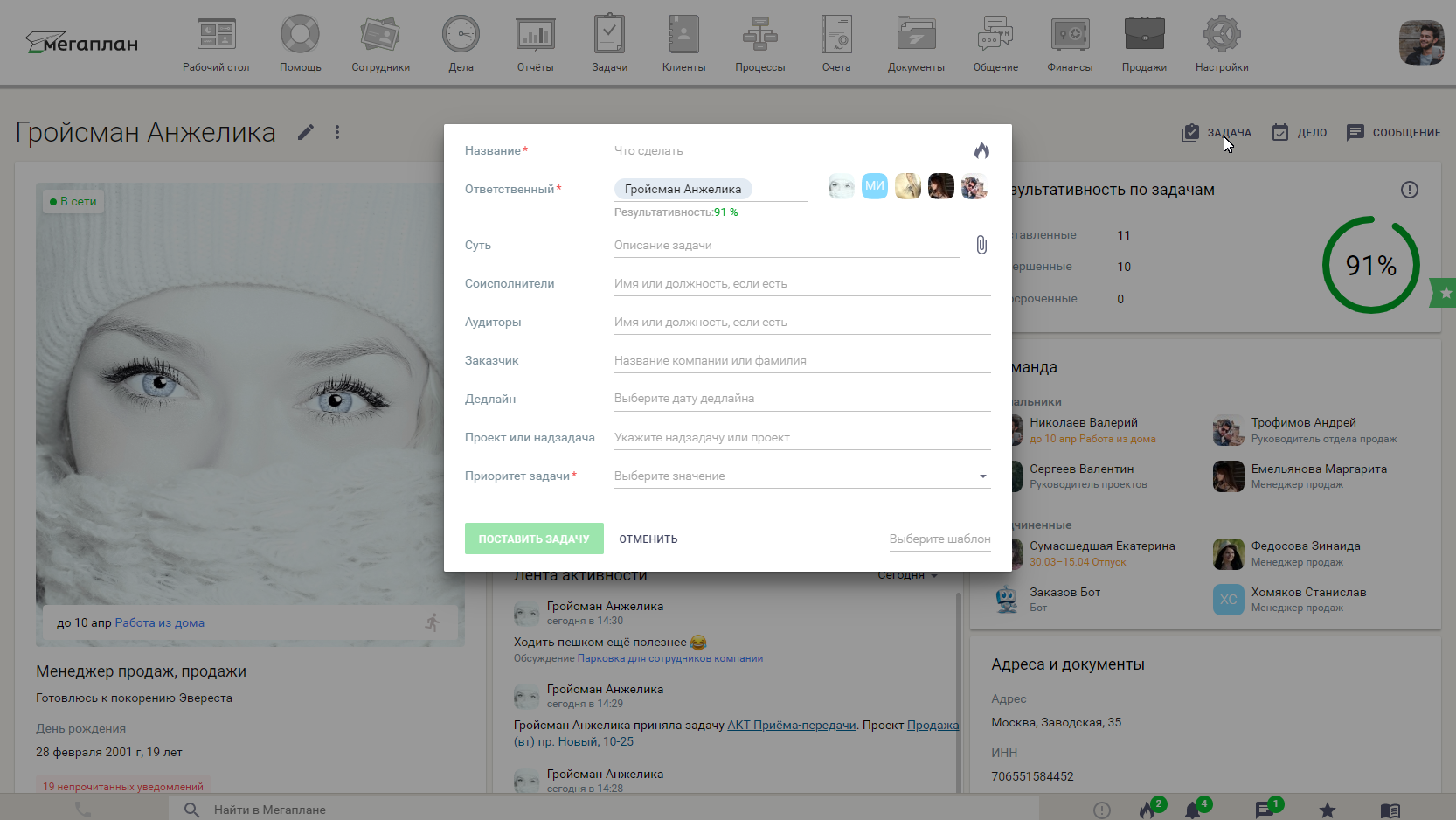Image resolution: width=1456 pixels, height=820 pixels.
Task: Open the Дедлайн date picker field
Action: click(x=802, y=399)
